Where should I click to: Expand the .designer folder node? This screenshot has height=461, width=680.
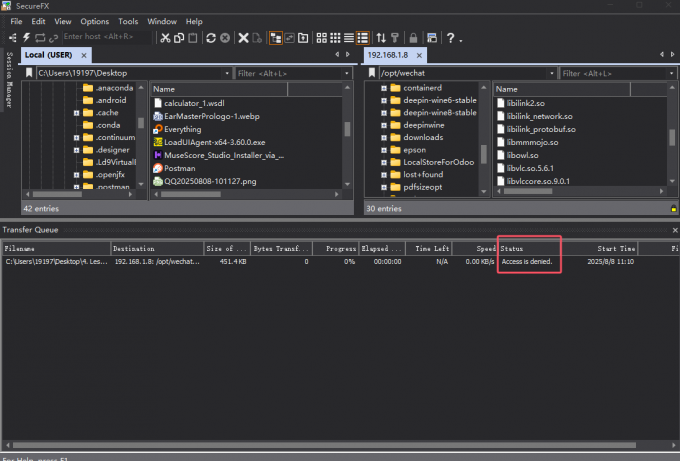point(76,150)
